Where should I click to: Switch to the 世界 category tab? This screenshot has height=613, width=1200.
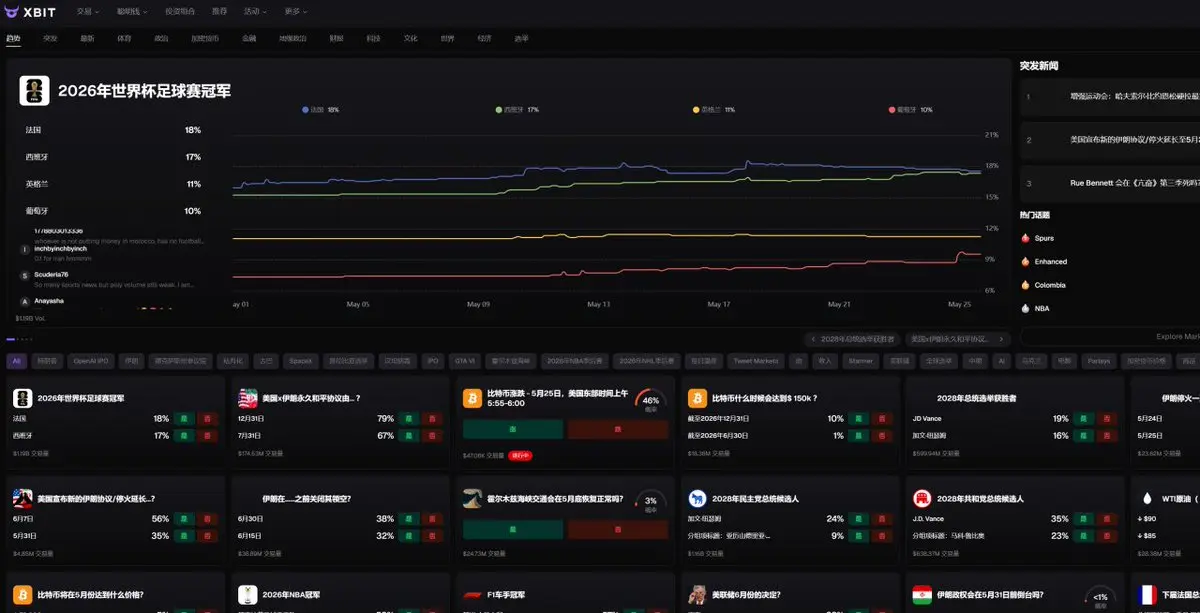[447, 38]
